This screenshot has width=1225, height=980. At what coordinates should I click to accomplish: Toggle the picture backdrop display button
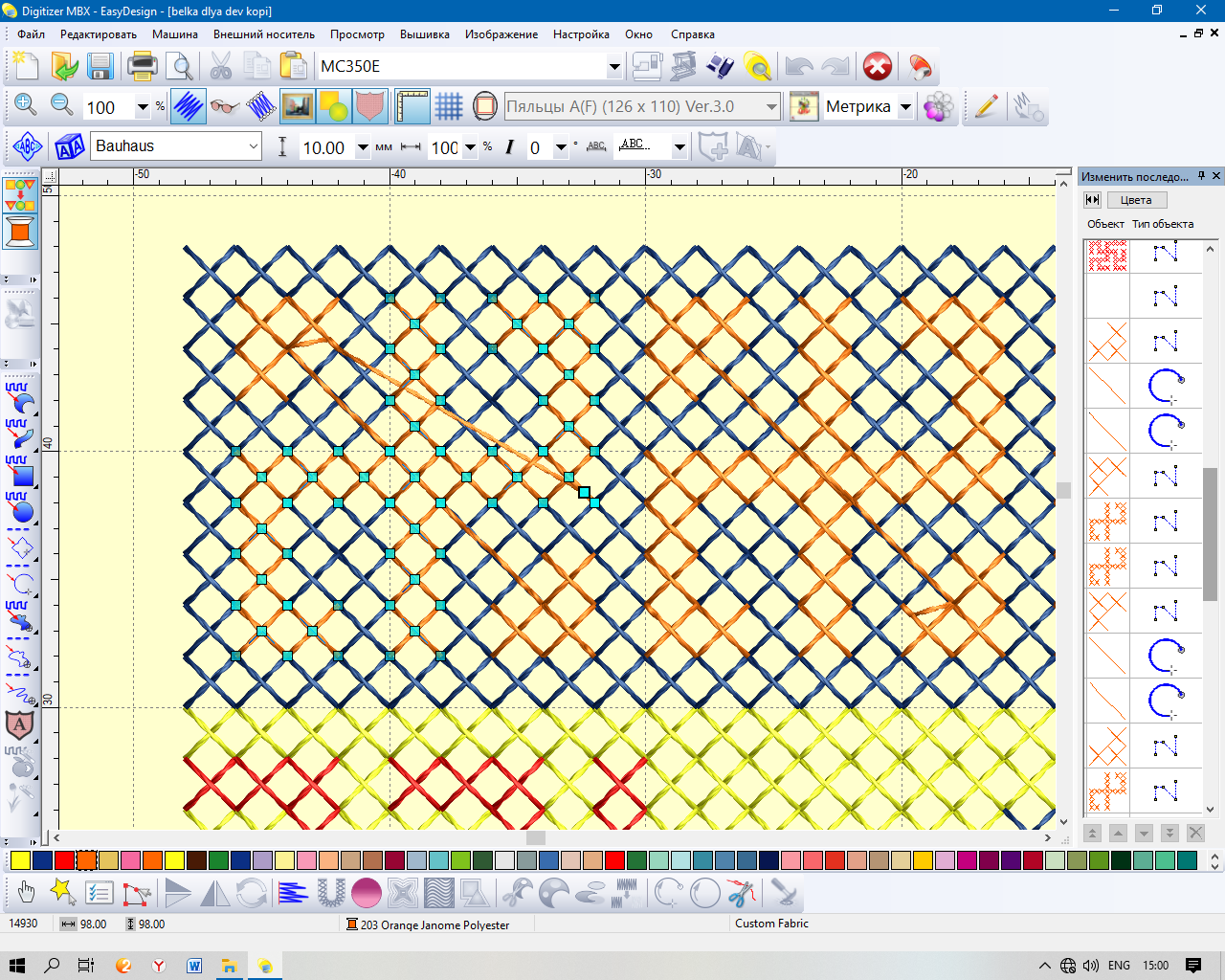(x=298, y=106)
